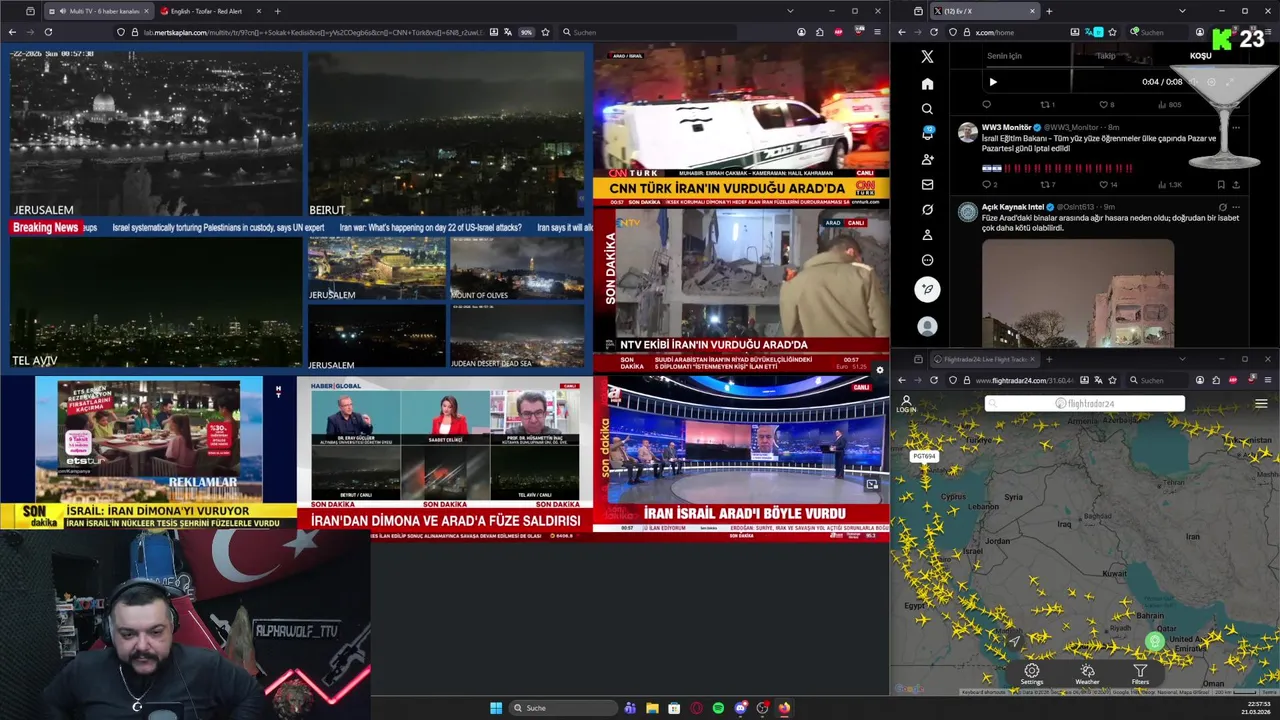Repost the WW3 Monitör post

point(1046,185)
